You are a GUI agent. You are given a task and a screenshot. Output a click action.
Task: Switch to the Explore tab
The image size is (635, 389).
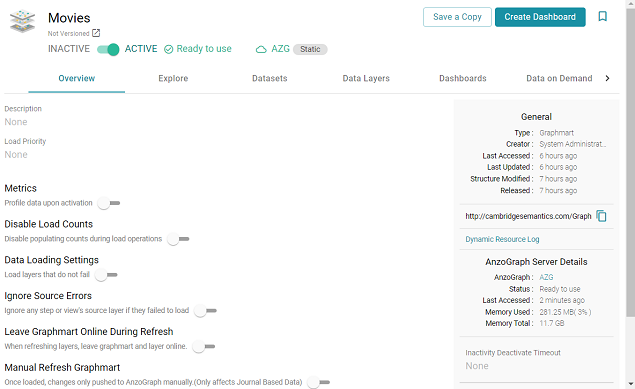click(x=173, y=78)
